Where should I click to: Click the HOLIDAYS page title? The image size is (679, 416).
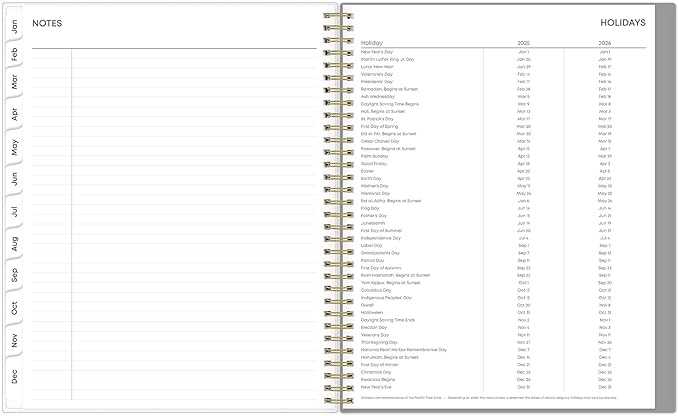click(623, 23)
